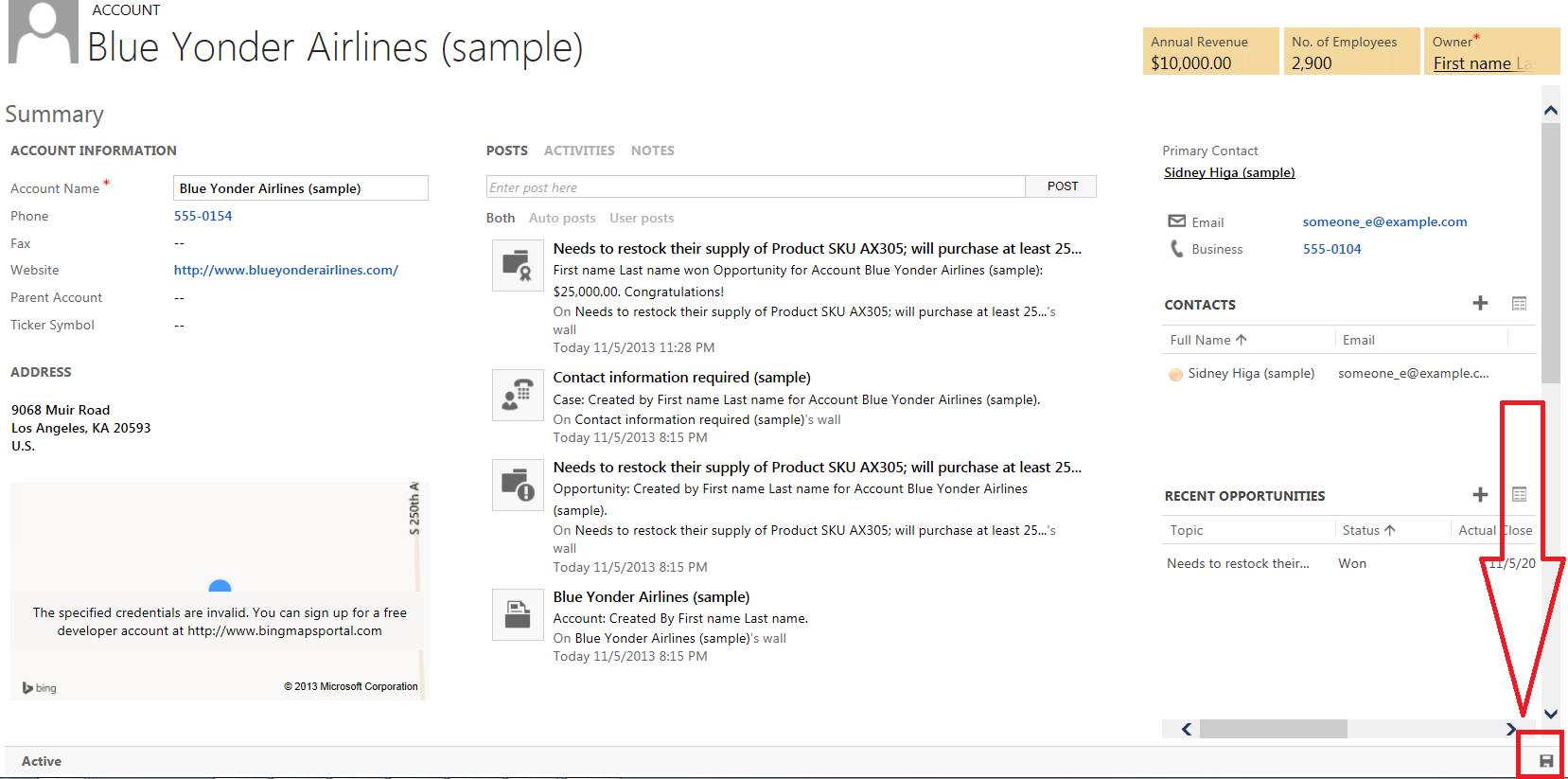
Task: Filter the wall by Auto posts
Action: coord(562,218)
